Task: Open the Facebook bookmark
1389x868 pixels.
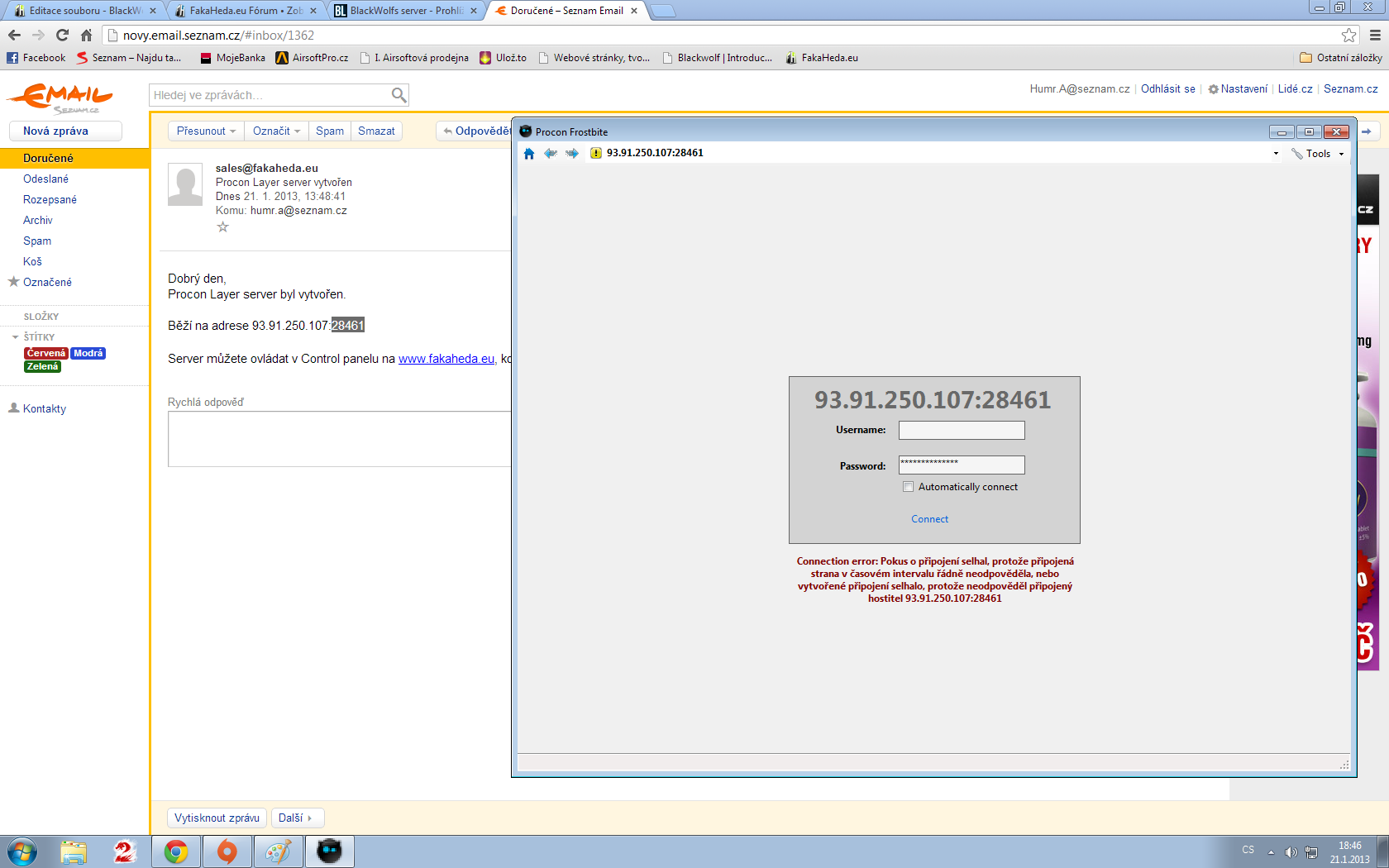Action: [x=36, y=58]
